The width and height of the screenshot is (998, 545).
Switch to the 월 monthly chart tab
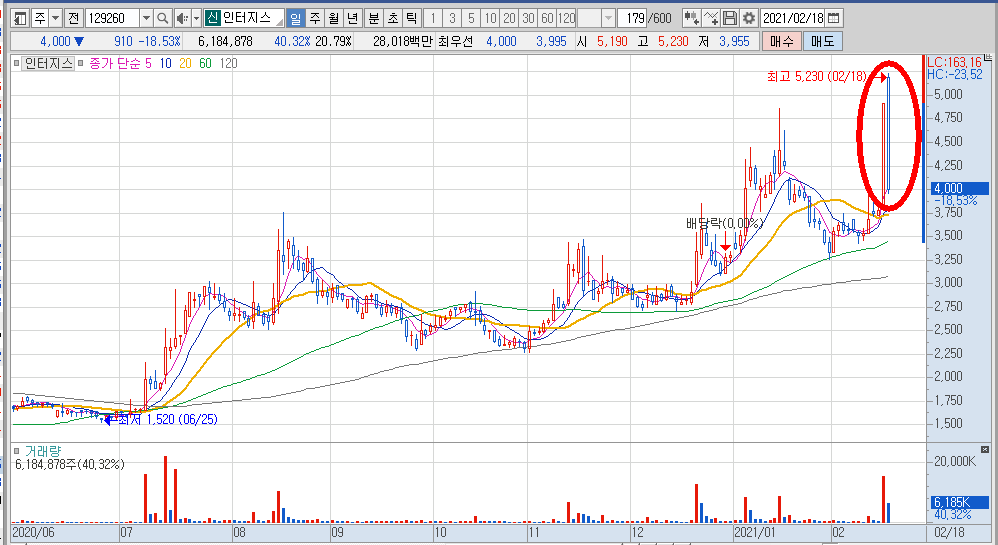(x=333, y=18)
